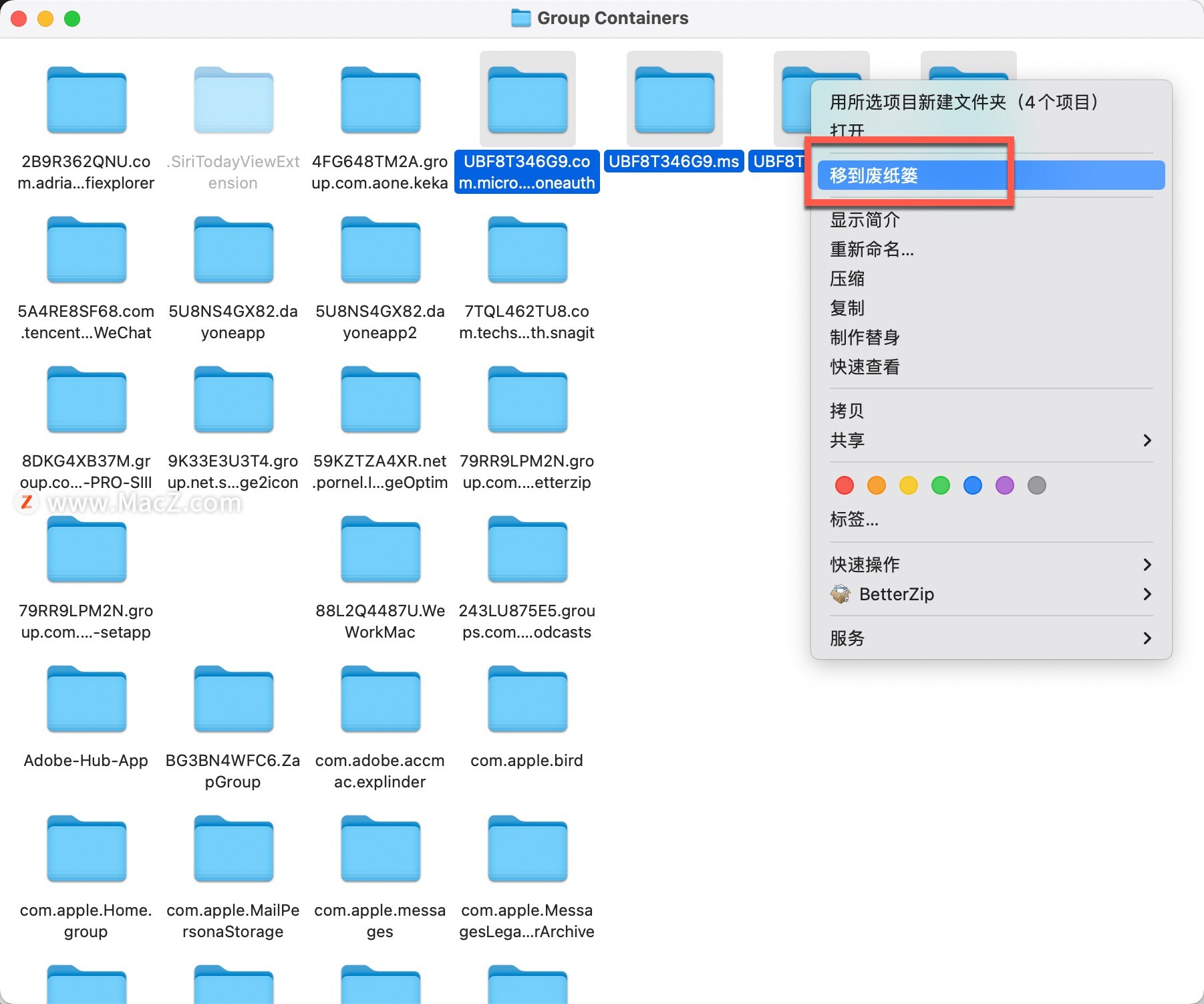Minimize the Group Containers window

point(45,19)
